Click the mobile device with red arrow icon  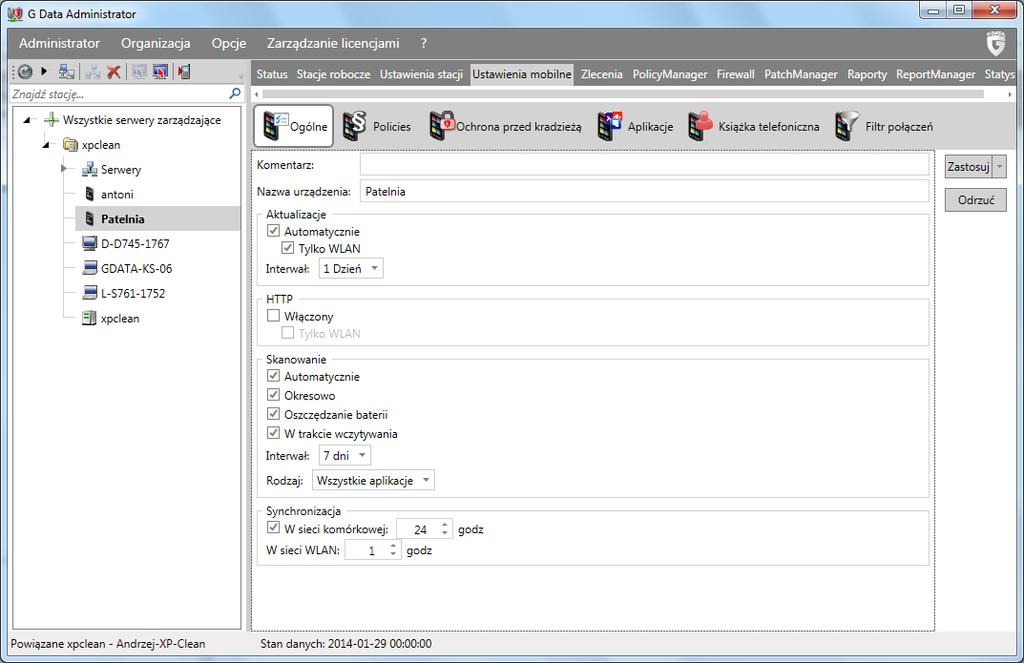(x=184, y=72)
